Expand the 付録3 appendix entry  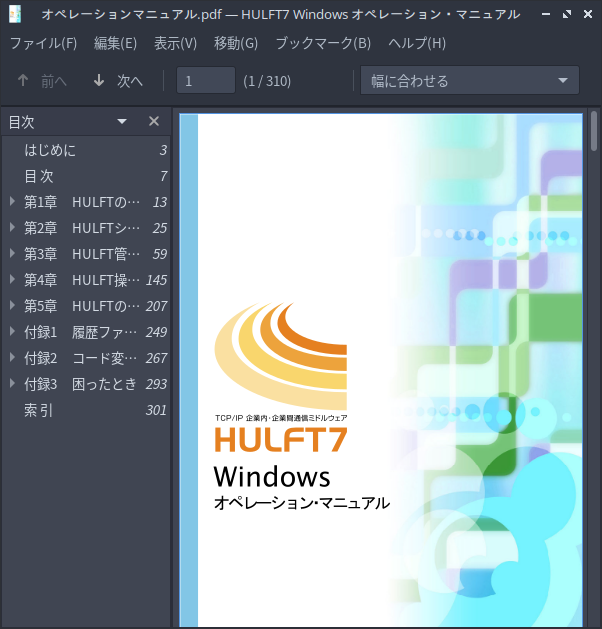point(12,384)
